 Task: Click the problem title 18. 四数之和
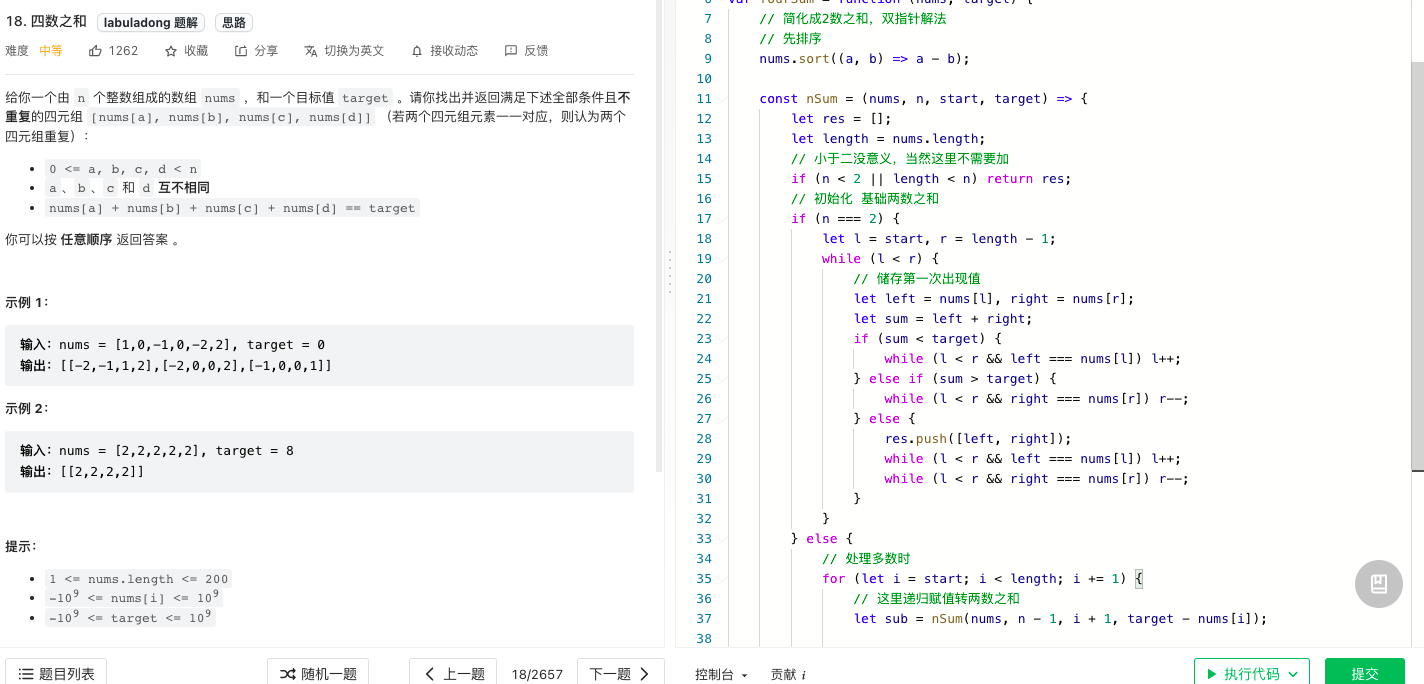click(x=46, y=22)
